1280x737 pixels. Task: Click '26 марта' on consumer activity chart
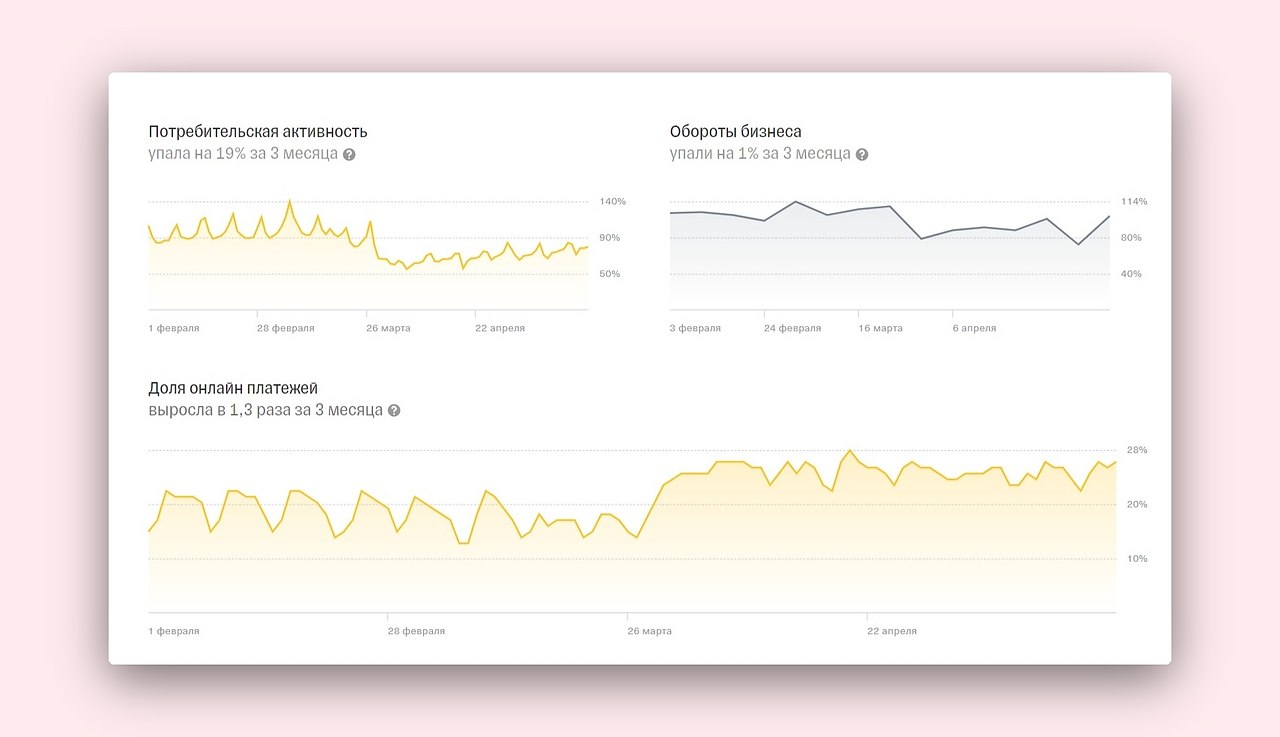coord(388,329)
